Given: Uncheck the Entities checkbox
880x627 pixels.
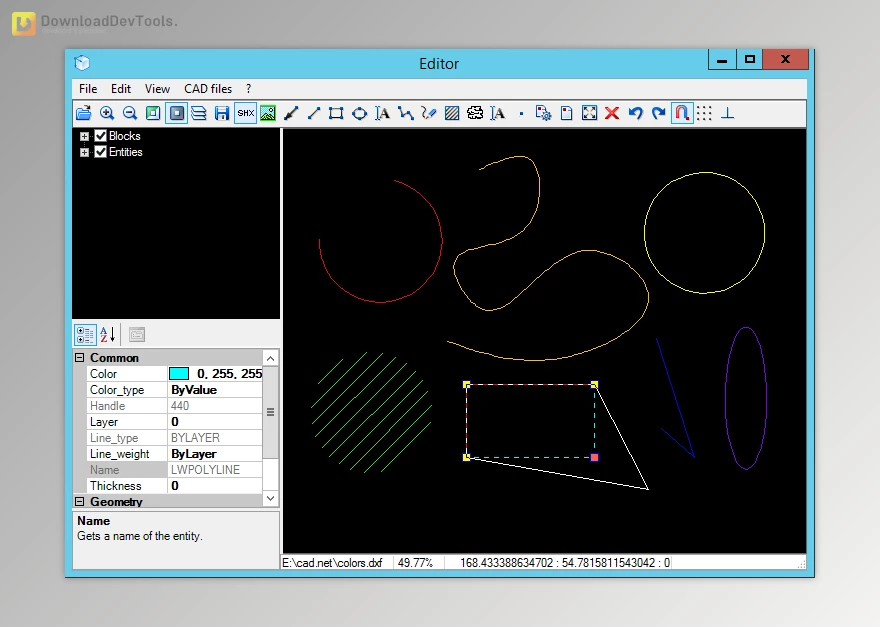Looking at the screenshot, I should [100, 152].
